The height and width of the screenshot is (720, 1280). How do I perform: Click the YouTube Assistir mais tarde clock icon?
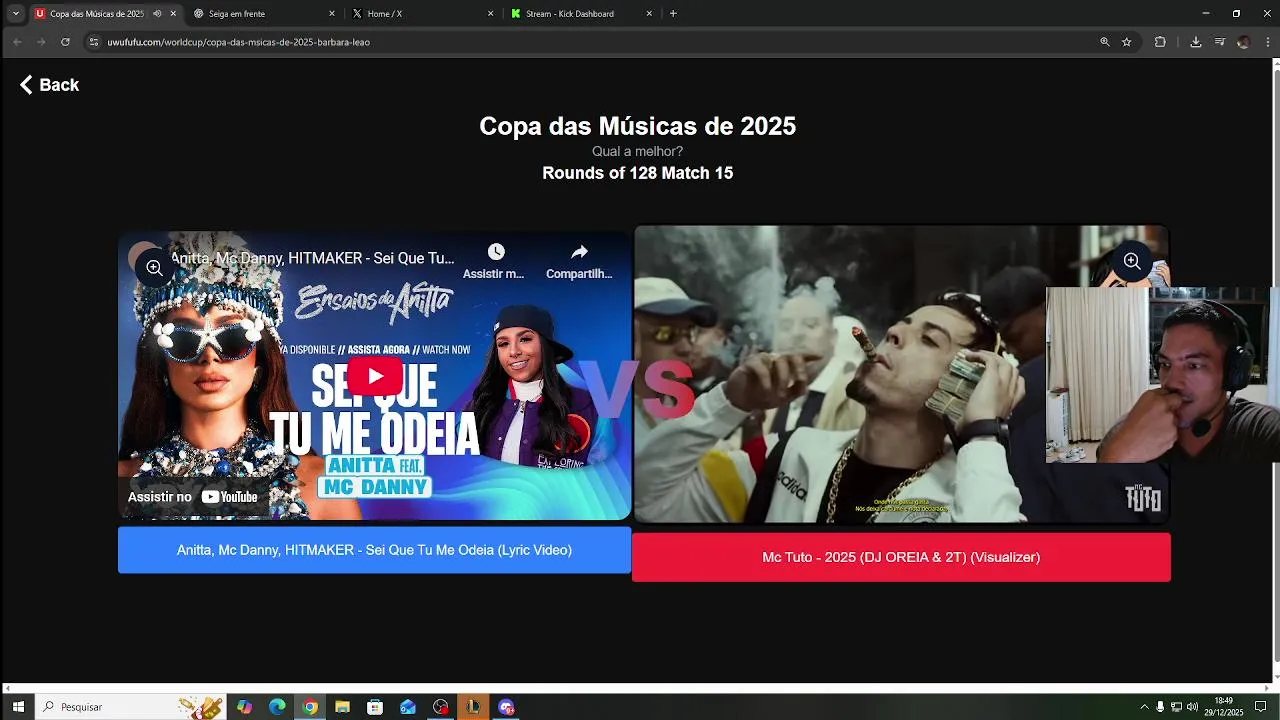click(x=496, y=252)
